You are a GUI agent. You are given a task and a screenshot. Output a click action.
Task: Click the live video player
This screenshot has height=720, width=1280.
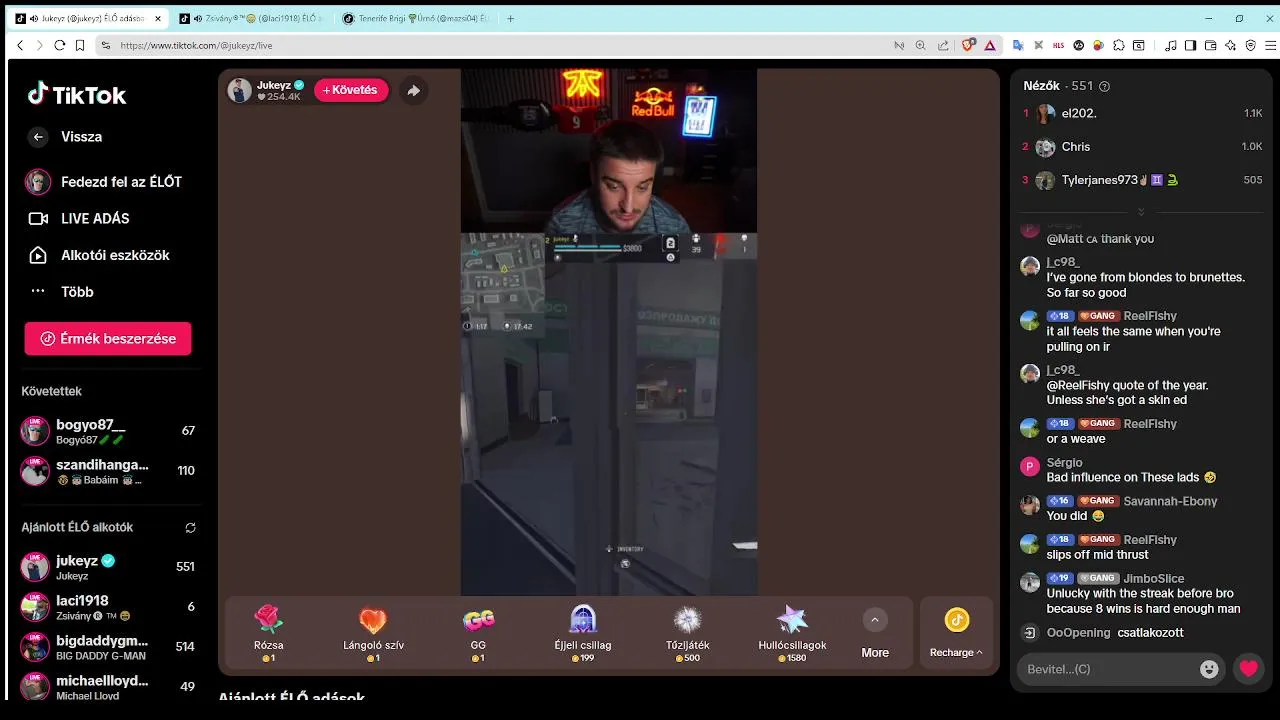tap(608, 332)
